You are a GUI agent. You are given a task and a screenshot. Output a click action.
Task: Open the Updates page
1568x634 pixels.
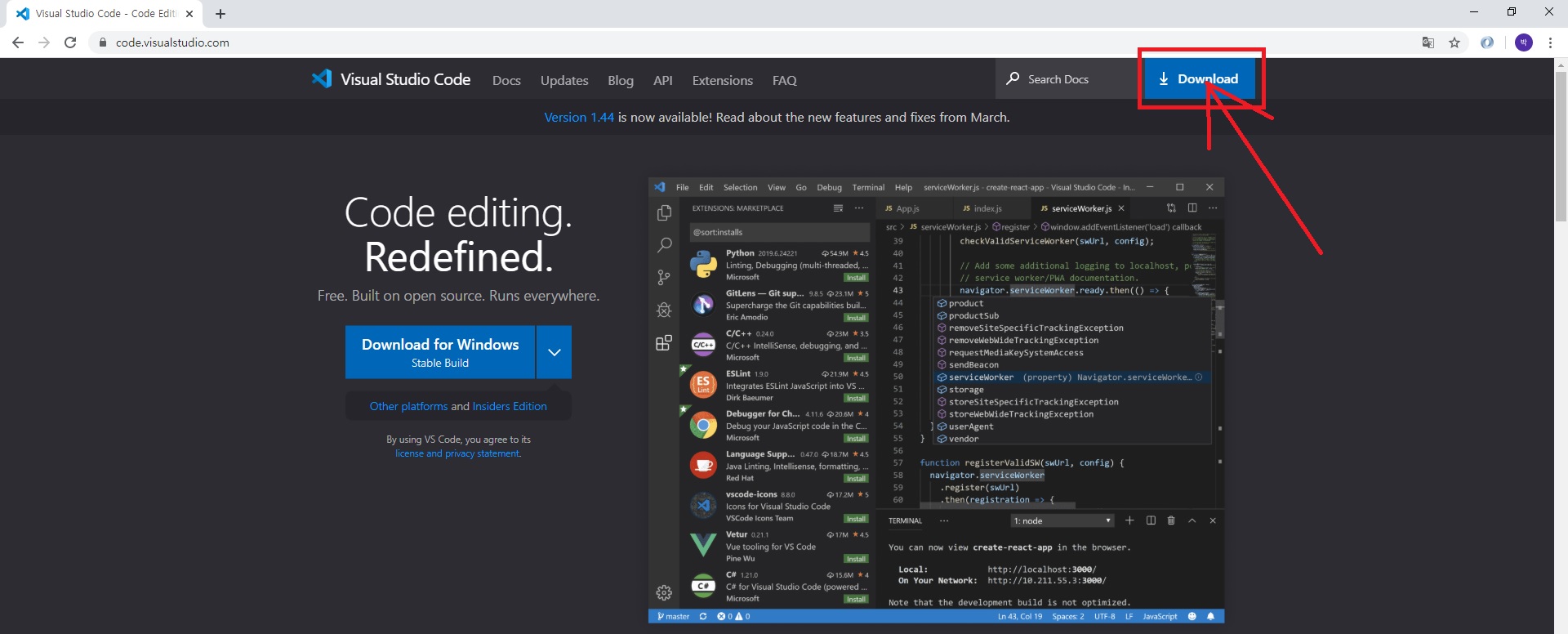[564, 80]
